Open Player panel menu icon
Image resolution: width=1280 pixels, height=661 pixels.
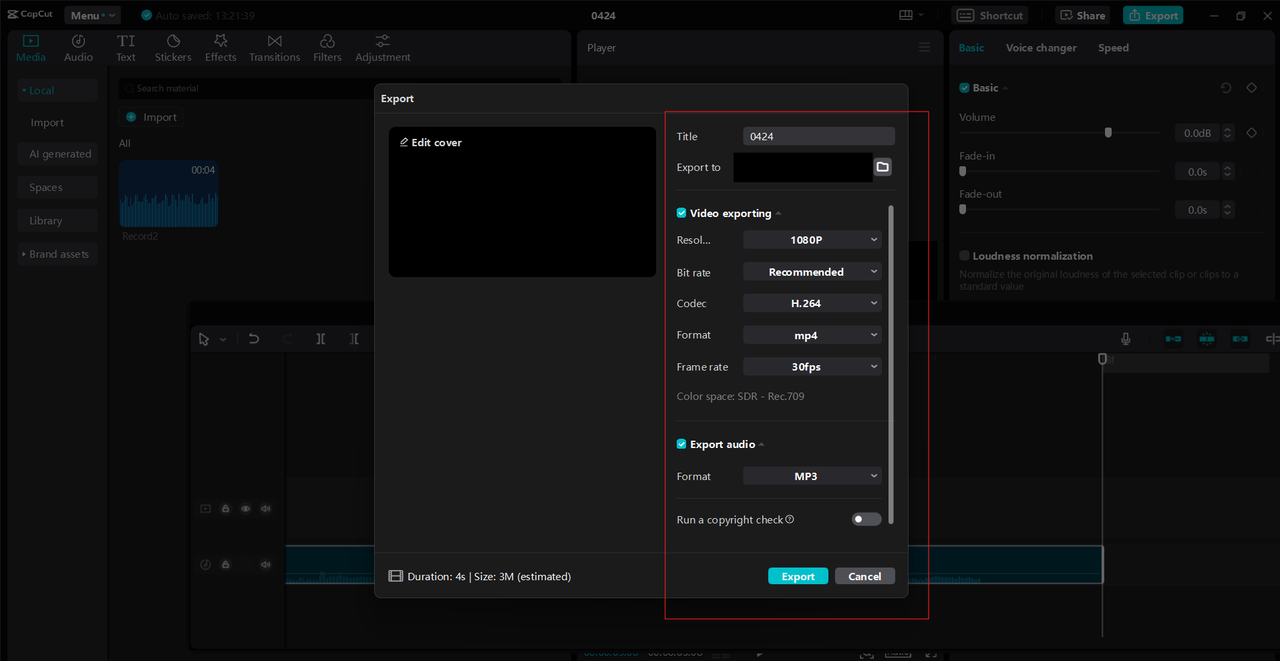click(x=924, y=48)
